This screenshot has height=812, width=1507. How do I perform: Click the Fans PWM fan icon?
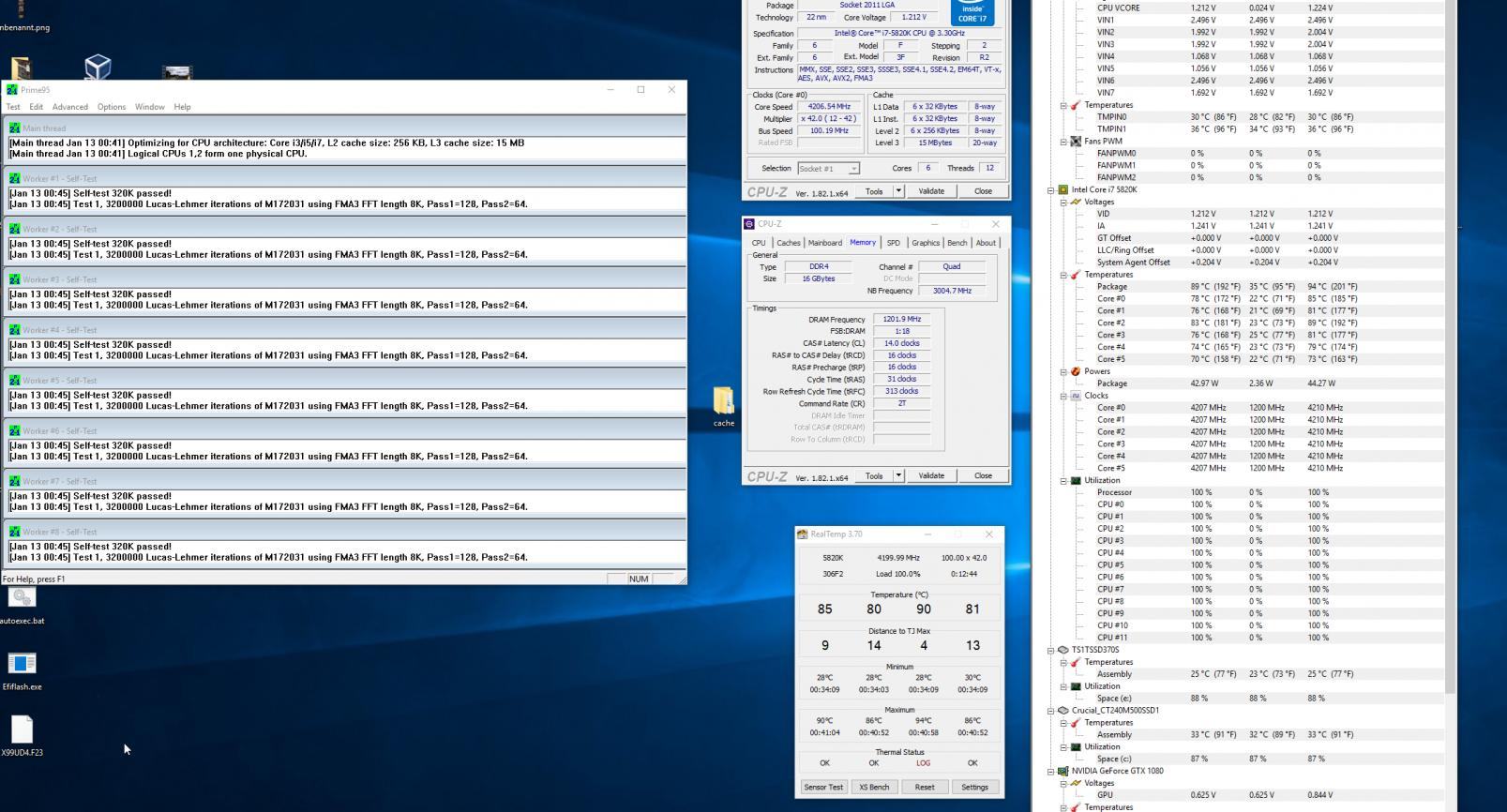pos(1076,142)
